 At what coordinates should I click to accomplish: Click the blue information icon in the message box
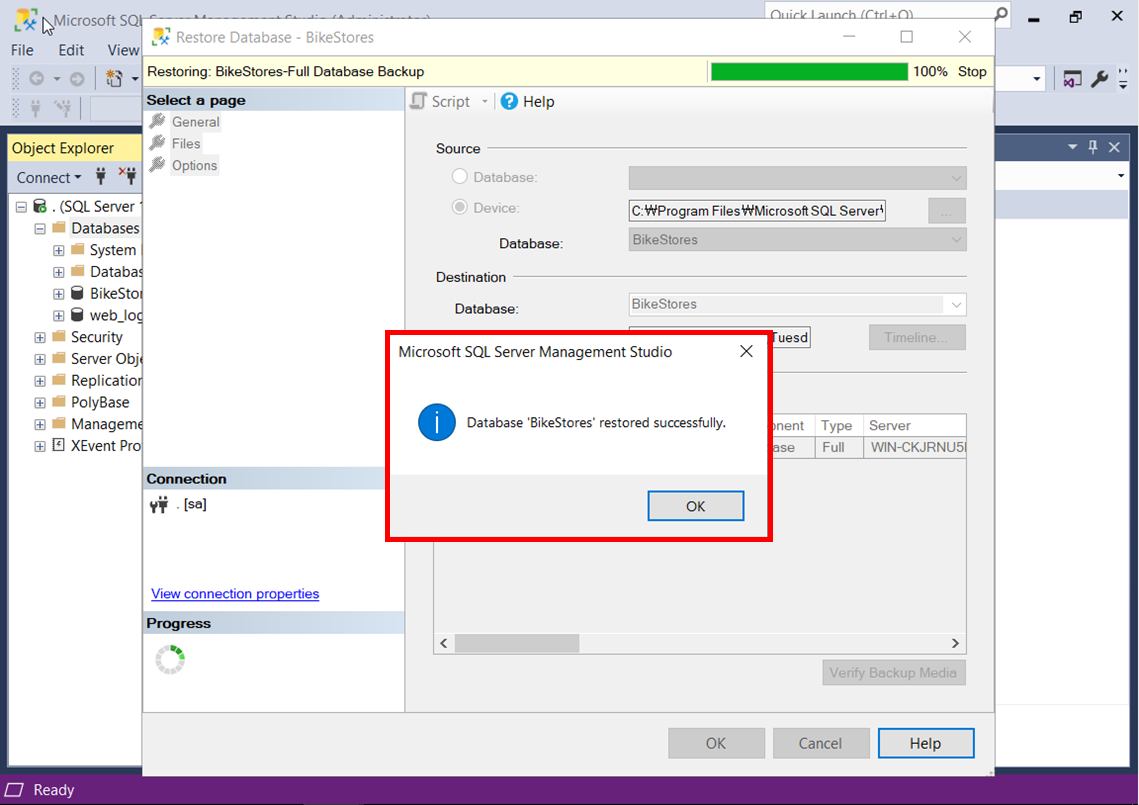pos(437,422)
